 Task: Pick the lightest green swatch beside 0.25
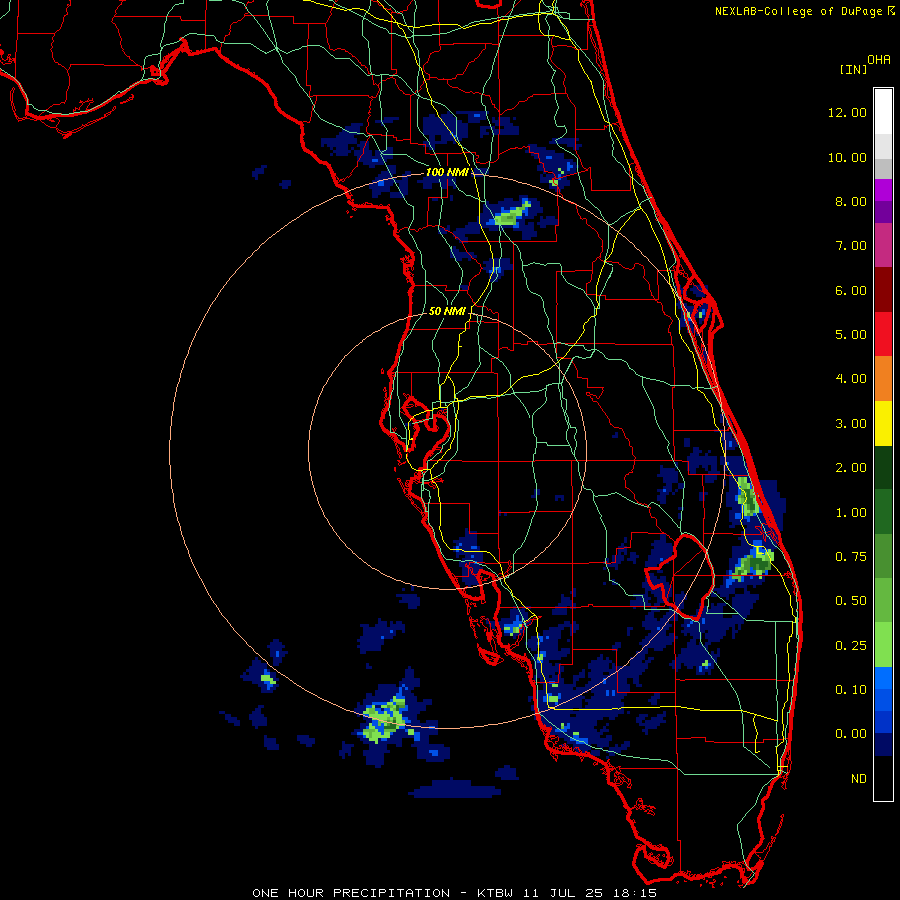tap(883, 645)
